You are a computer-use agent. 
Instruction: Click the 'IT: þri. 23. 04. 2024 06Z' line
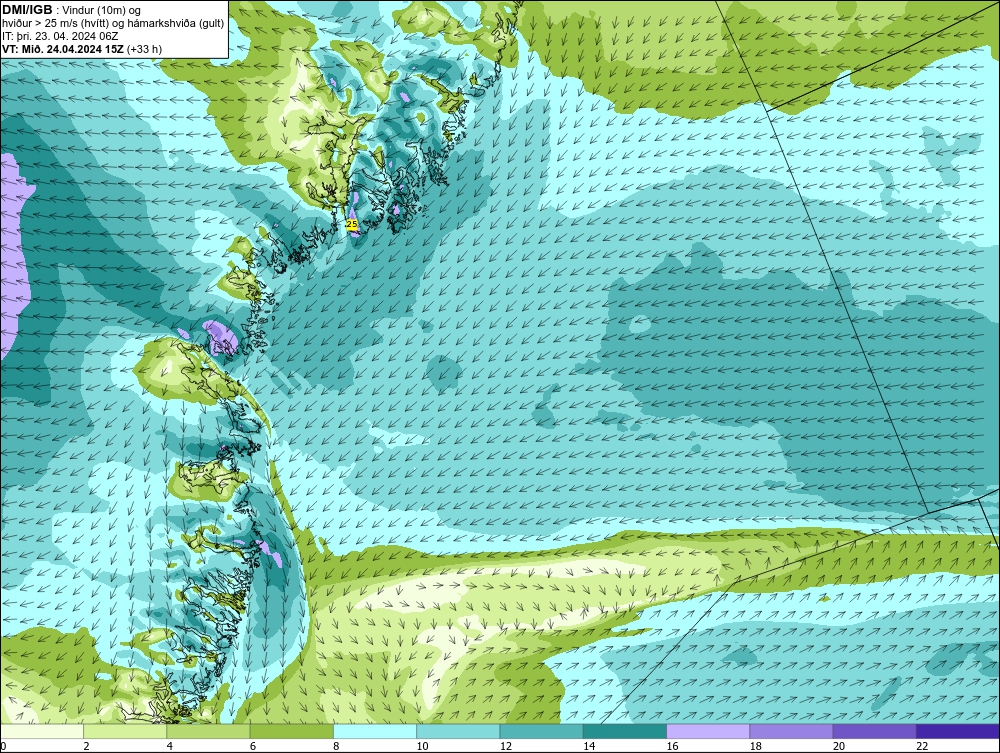[60, 36]
